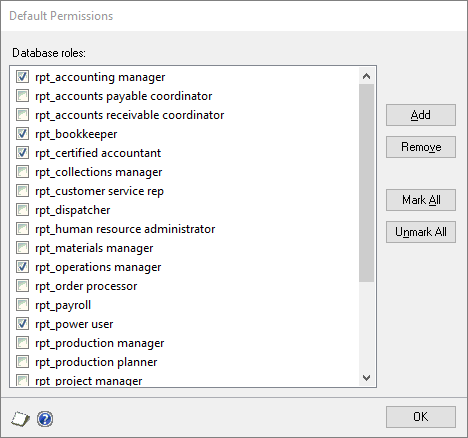Image resolution: width=468 pixels, height=438 pixels.
Task: Open the blue help question mark icon
Action: click(x=45, y=419)
